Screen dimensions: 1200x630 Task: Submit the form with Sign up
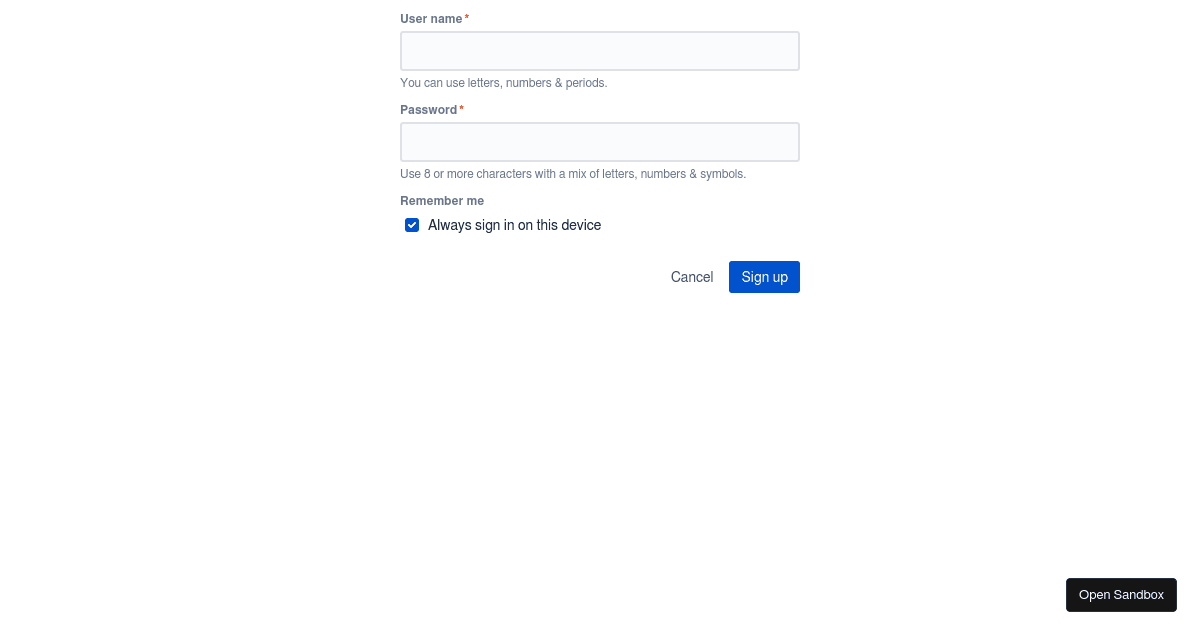764,277
